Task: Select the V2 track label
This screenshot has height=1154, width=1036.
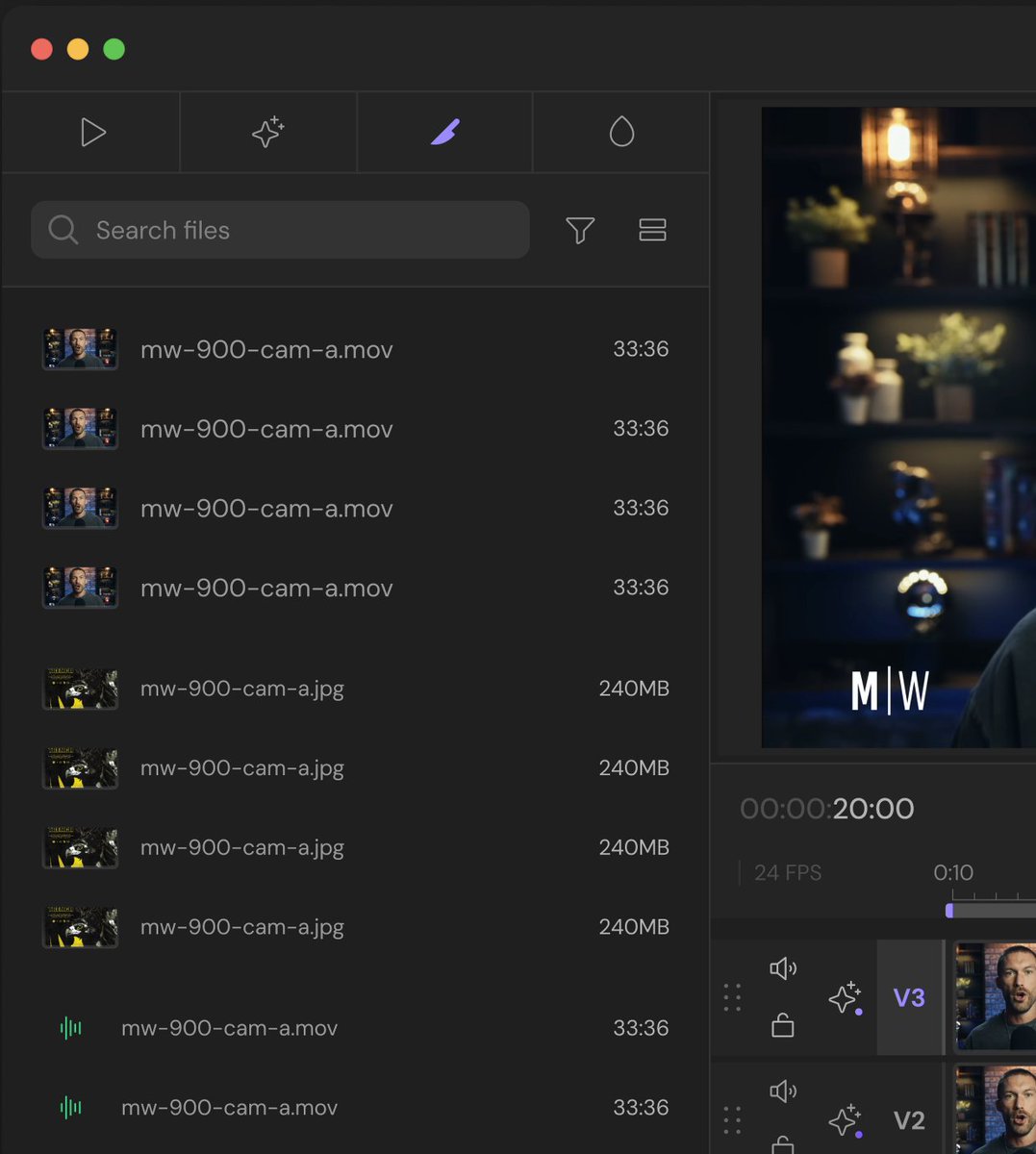Action: [909, 1120]
